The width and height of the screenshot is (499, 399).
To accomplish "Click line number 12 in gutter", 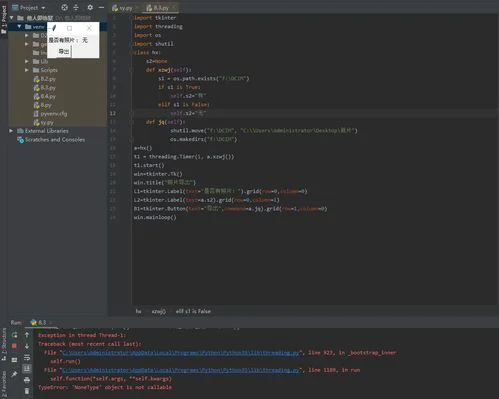I will [x=113, y=113].
